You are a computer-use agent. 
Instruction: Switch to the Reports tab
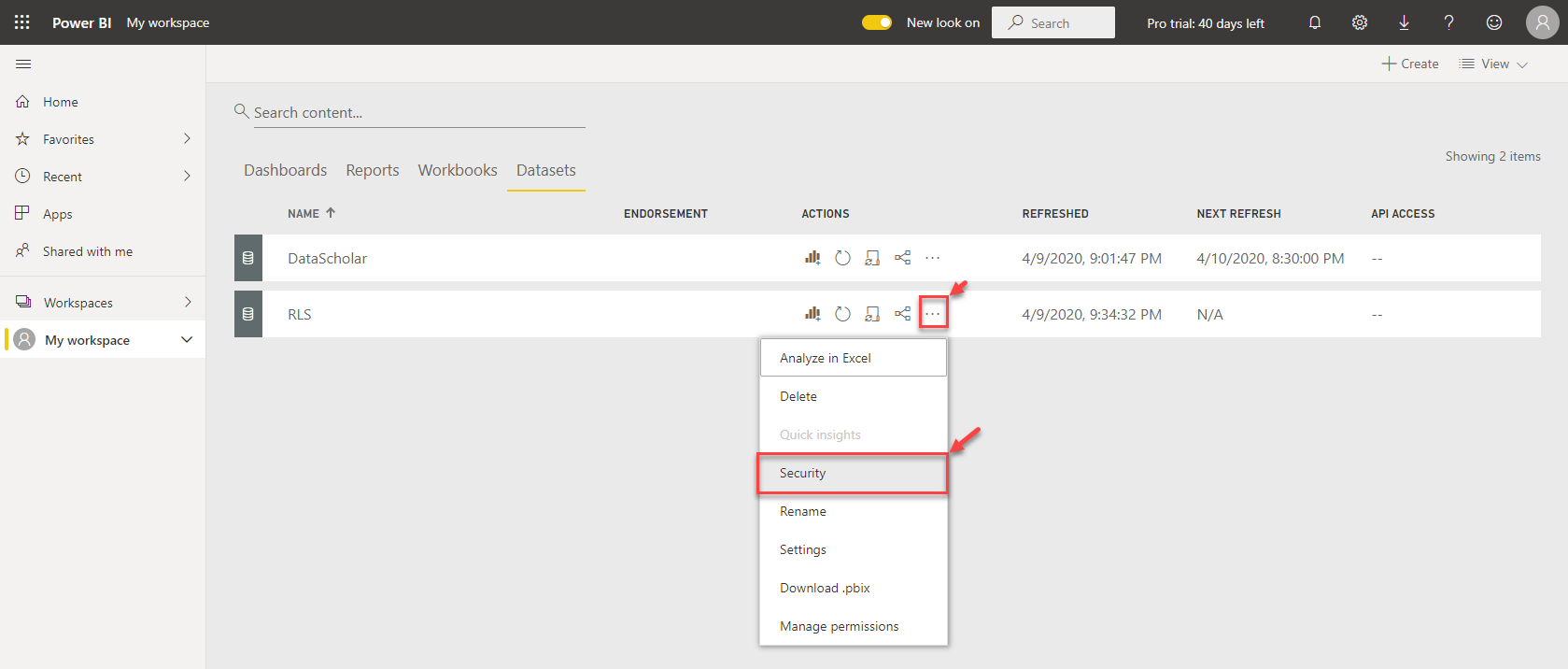point(373,170)
